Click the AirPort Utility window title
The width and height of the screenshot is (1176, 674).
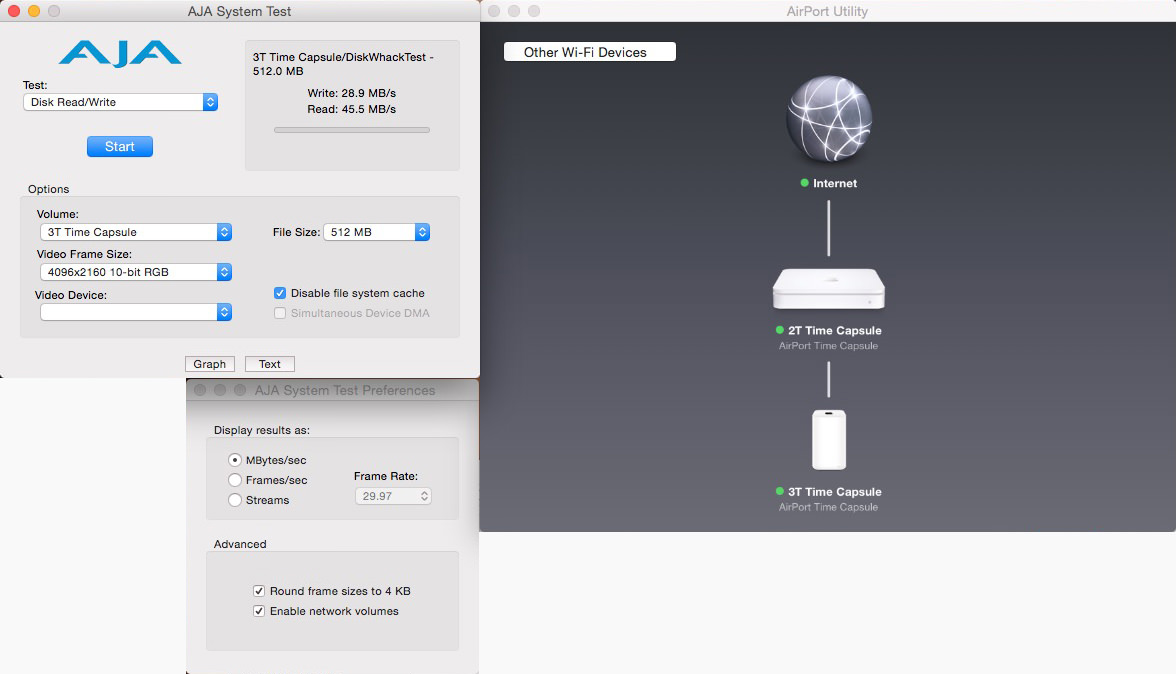(x=827, y=11)
